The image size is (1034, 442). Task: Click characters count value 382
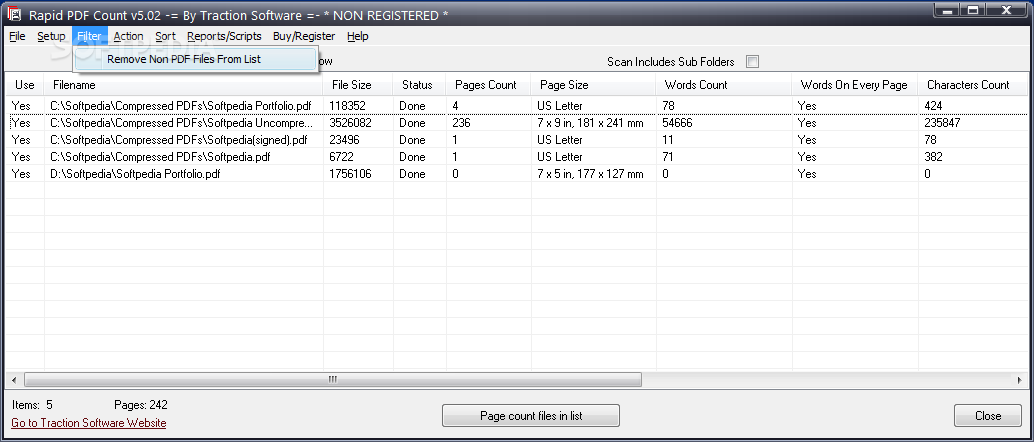tap(933, 157)
